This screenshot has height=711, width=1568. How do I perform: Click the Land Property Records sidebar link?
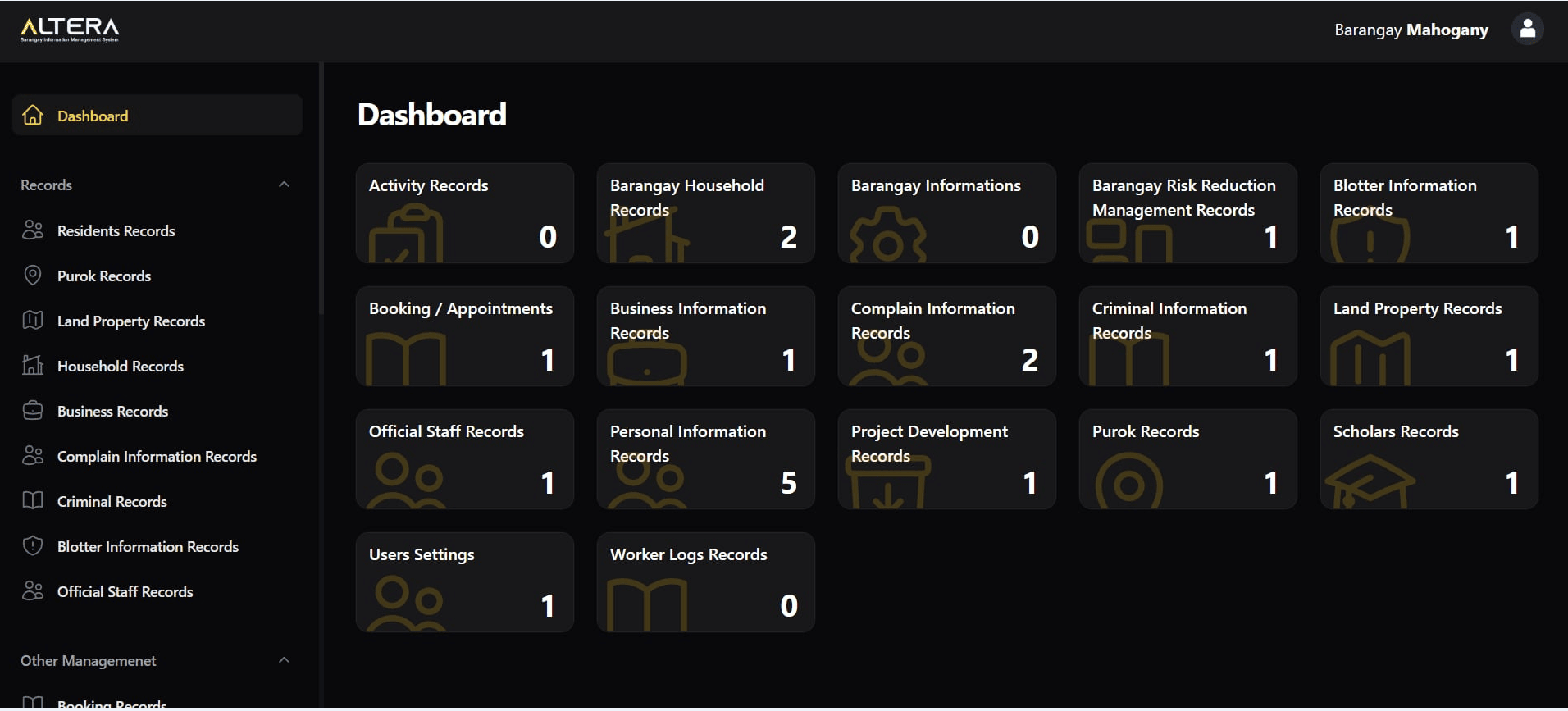click(131, 321)
